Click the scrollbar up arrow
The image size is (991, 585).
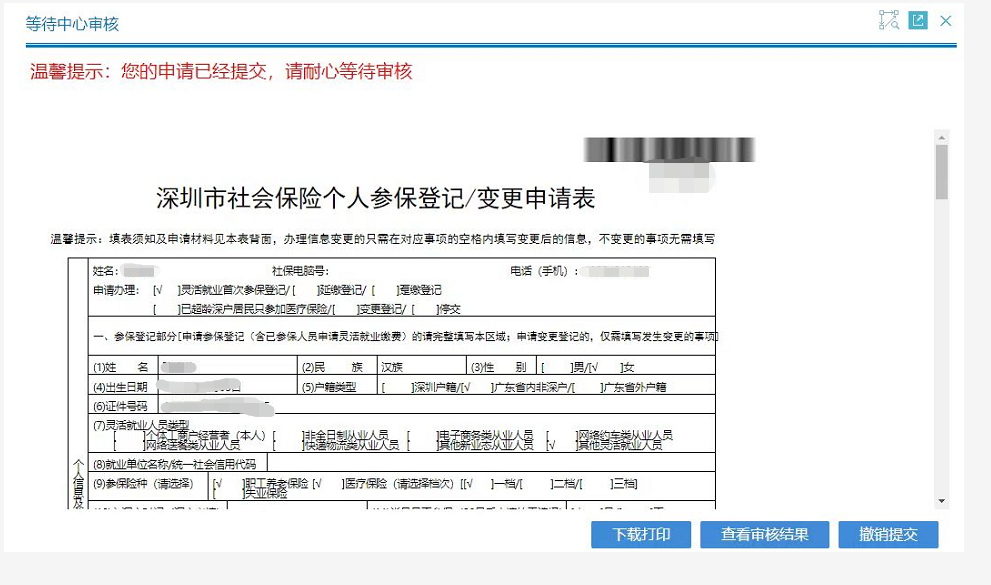(x=942, y=137)
